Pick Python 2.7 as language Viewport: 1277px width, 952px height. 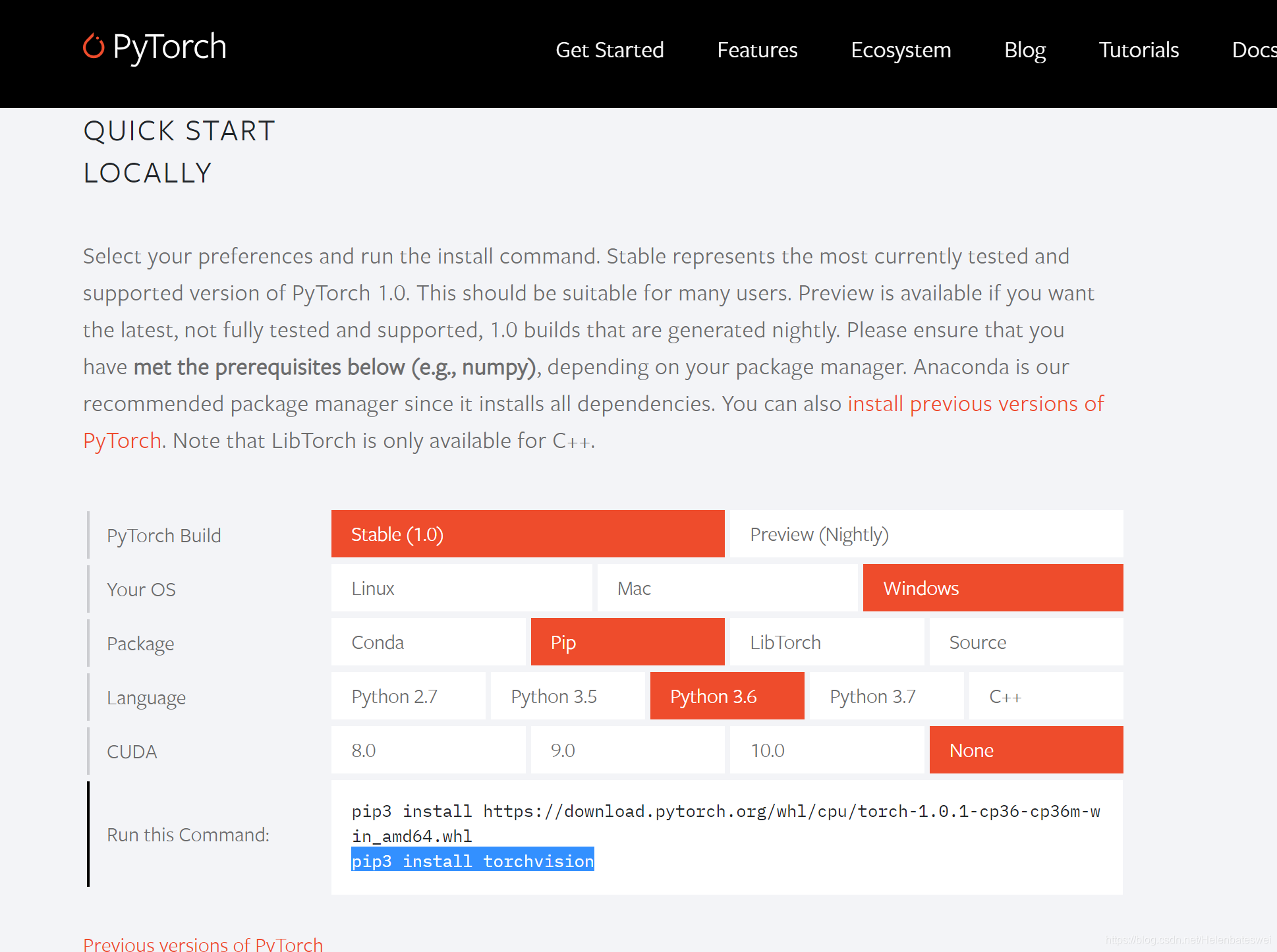409,696
